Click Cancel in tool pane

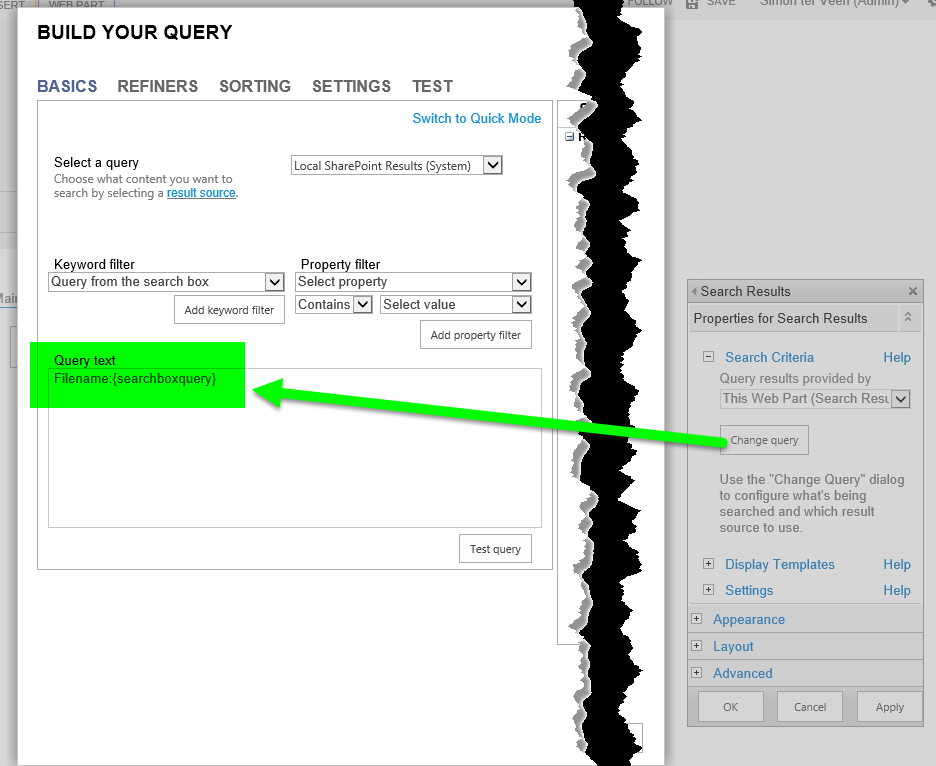(x=810, y=707)
